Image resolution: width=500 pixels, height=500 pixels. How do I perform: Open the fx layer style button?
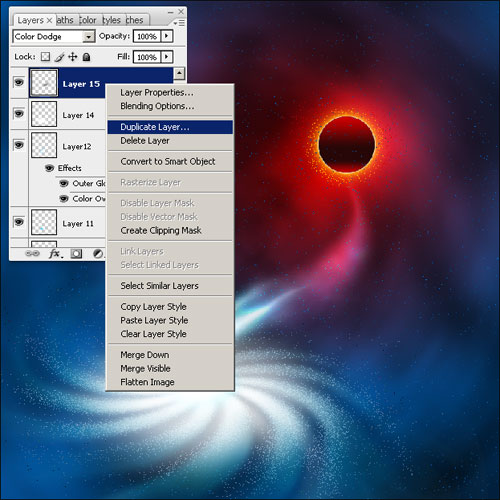(x=56, y=254)
